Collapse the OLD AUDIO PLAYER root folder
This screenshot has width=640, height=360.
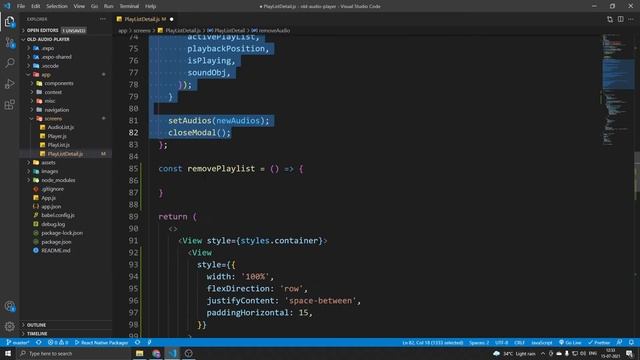pyautogui.click(x=66, y=39)
